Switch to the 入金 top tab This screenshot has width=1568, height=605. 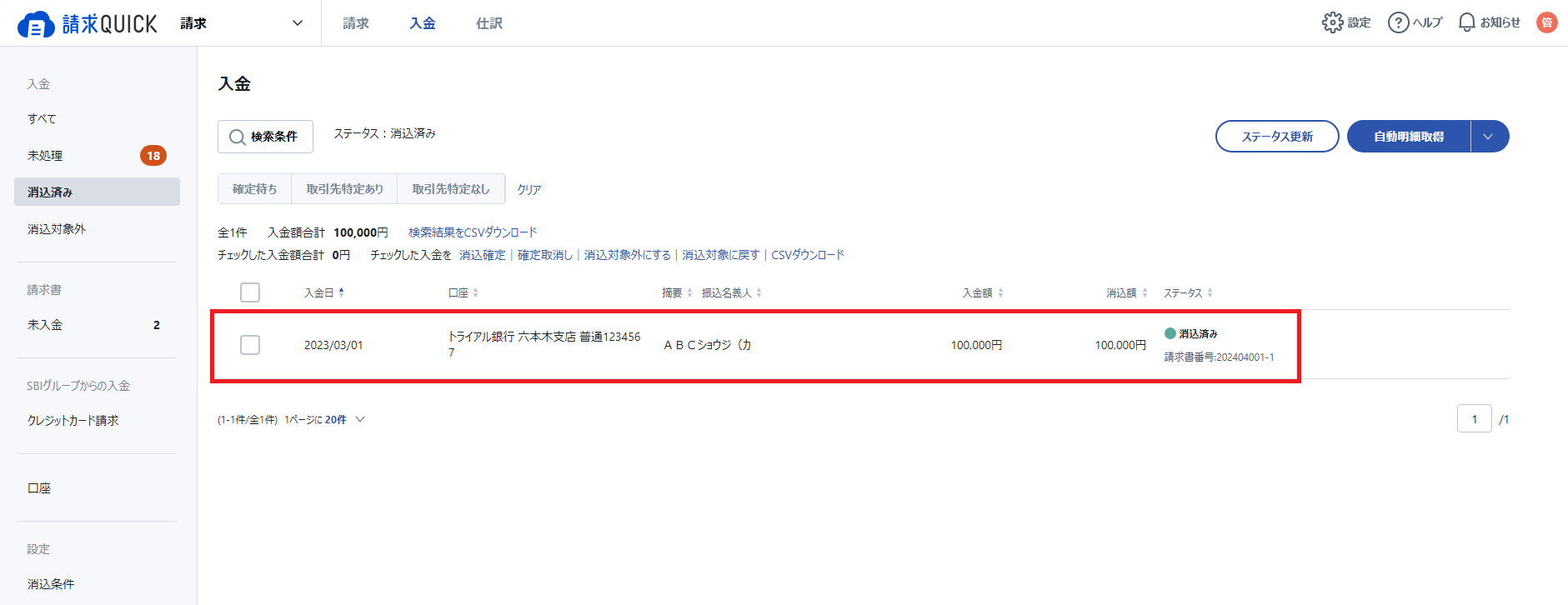click(x=423, y=23)
